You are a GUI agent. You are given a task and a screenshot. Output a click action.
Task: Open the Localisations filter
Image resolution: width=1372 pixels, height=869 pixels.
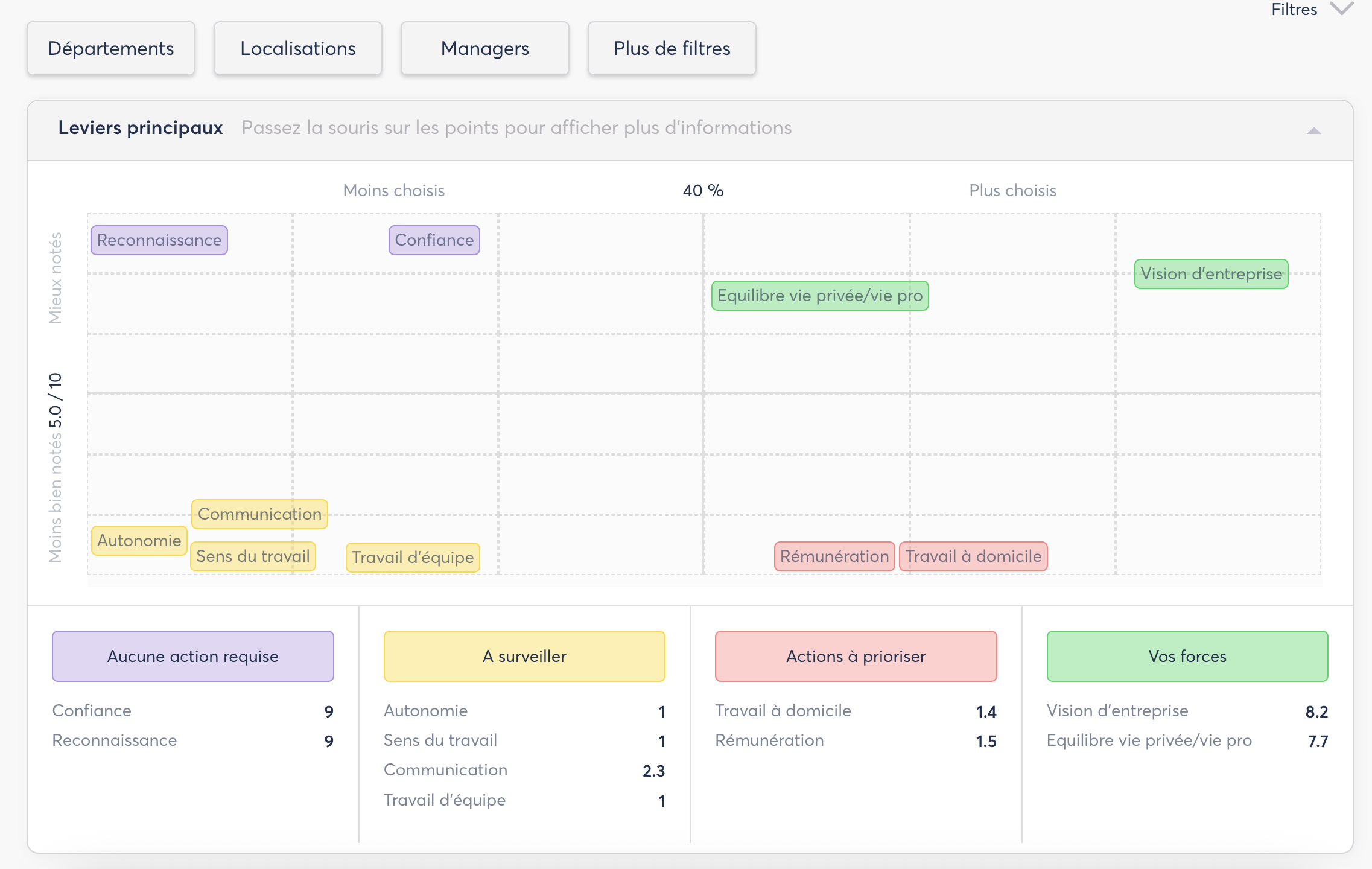[298, 48]
